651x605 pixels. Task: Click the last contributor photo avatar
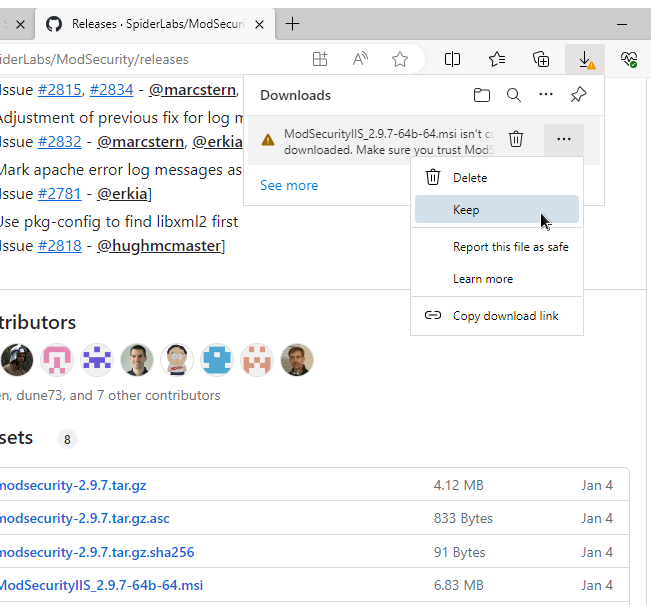[x=297, y=360]
